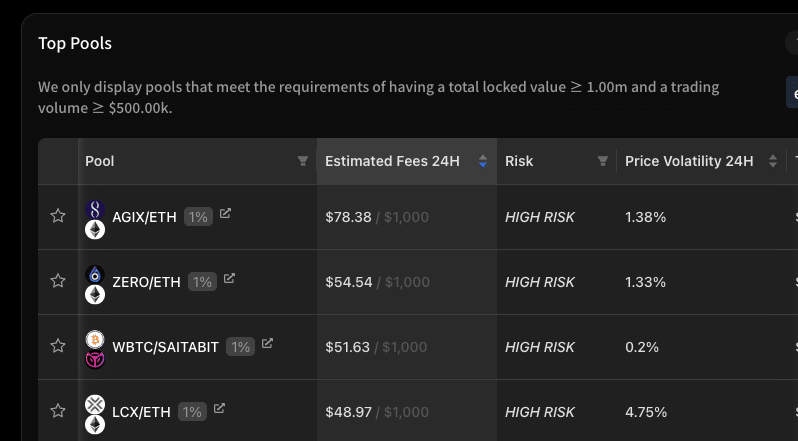Open ZERO/ETH pool in new window

[x=229, y=279]
